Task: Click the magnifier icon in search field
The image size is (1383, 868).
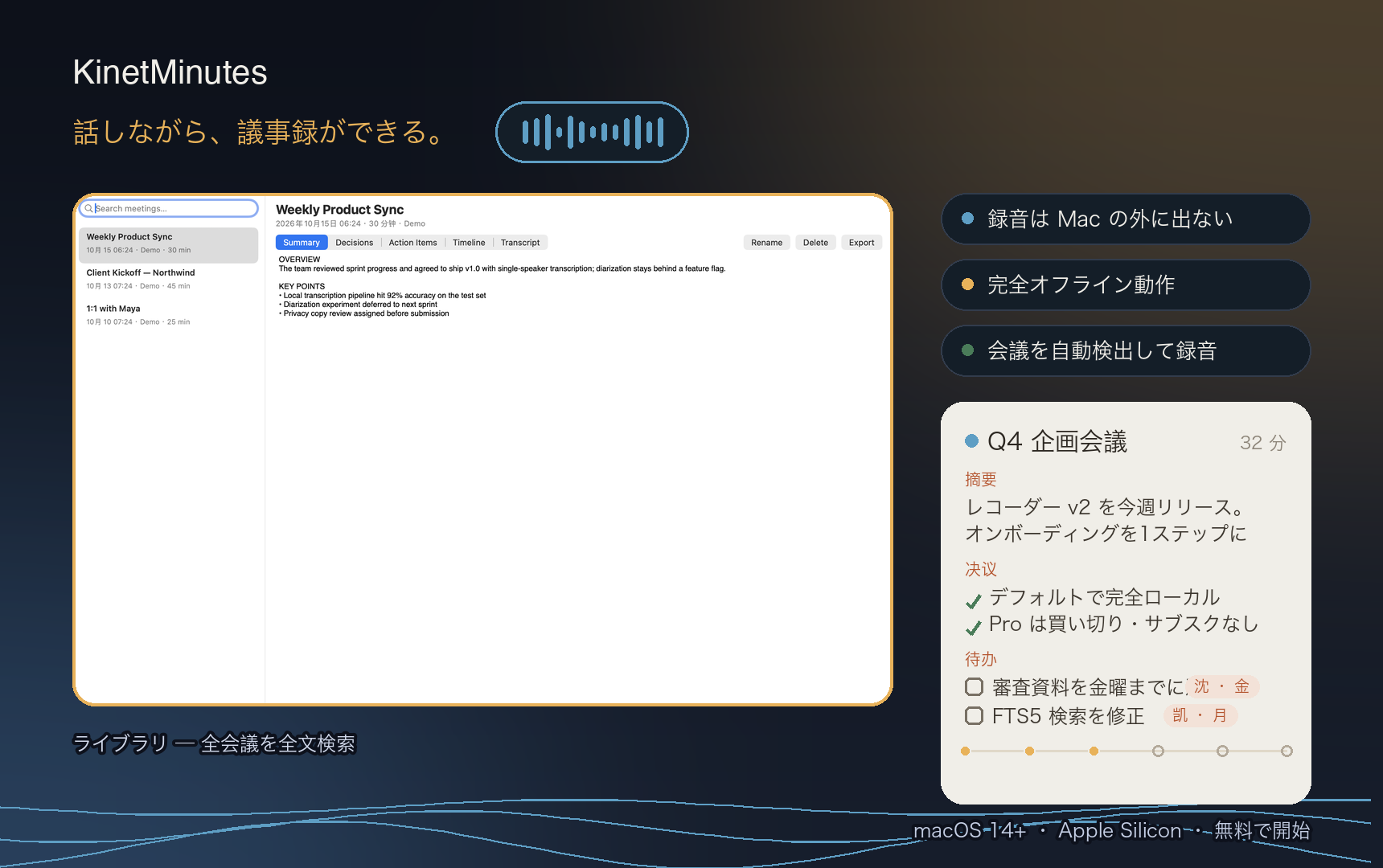Action: point(88,208)
